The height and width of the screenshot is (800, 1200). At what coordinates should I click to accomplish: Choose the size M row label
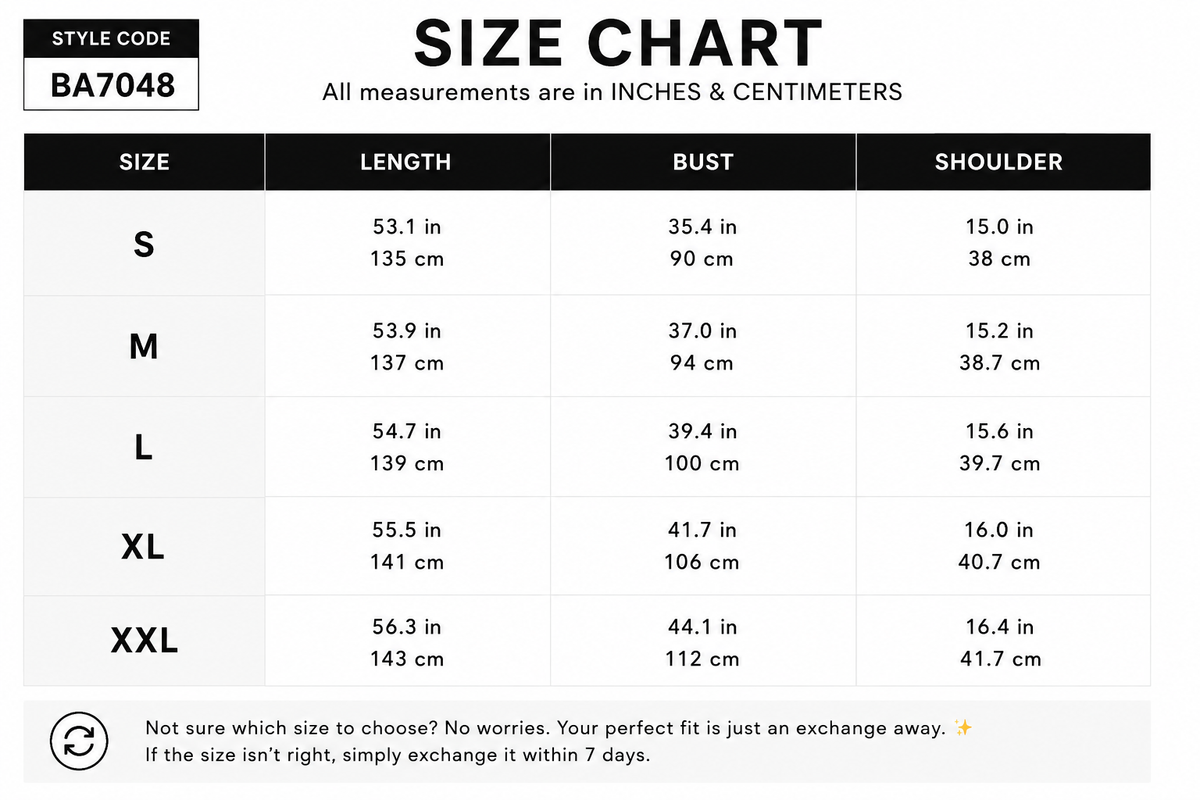click(x=144, y=346)
